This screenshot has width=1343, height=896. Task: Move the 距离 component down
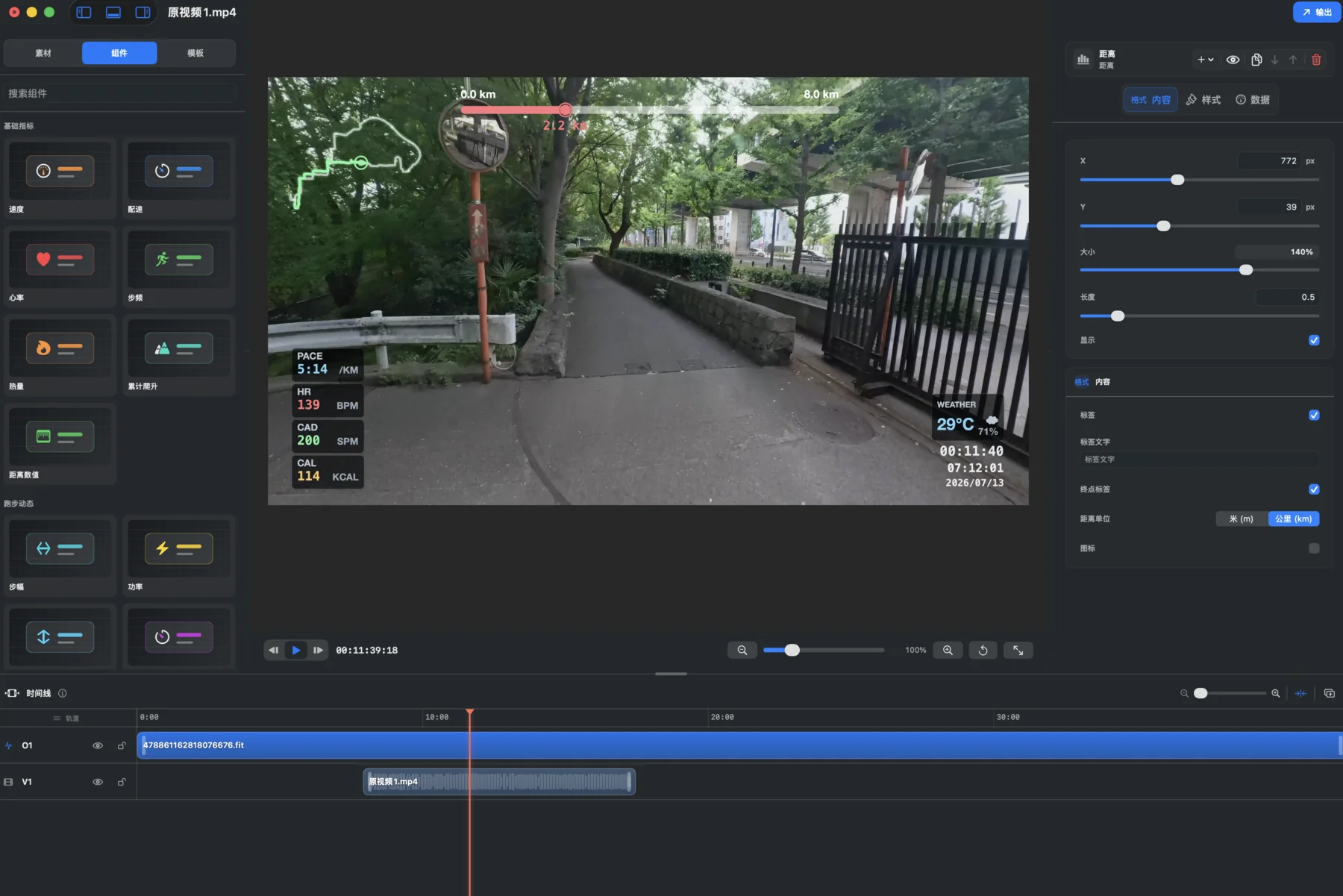pyautogui.click(x=1274, y=60)
